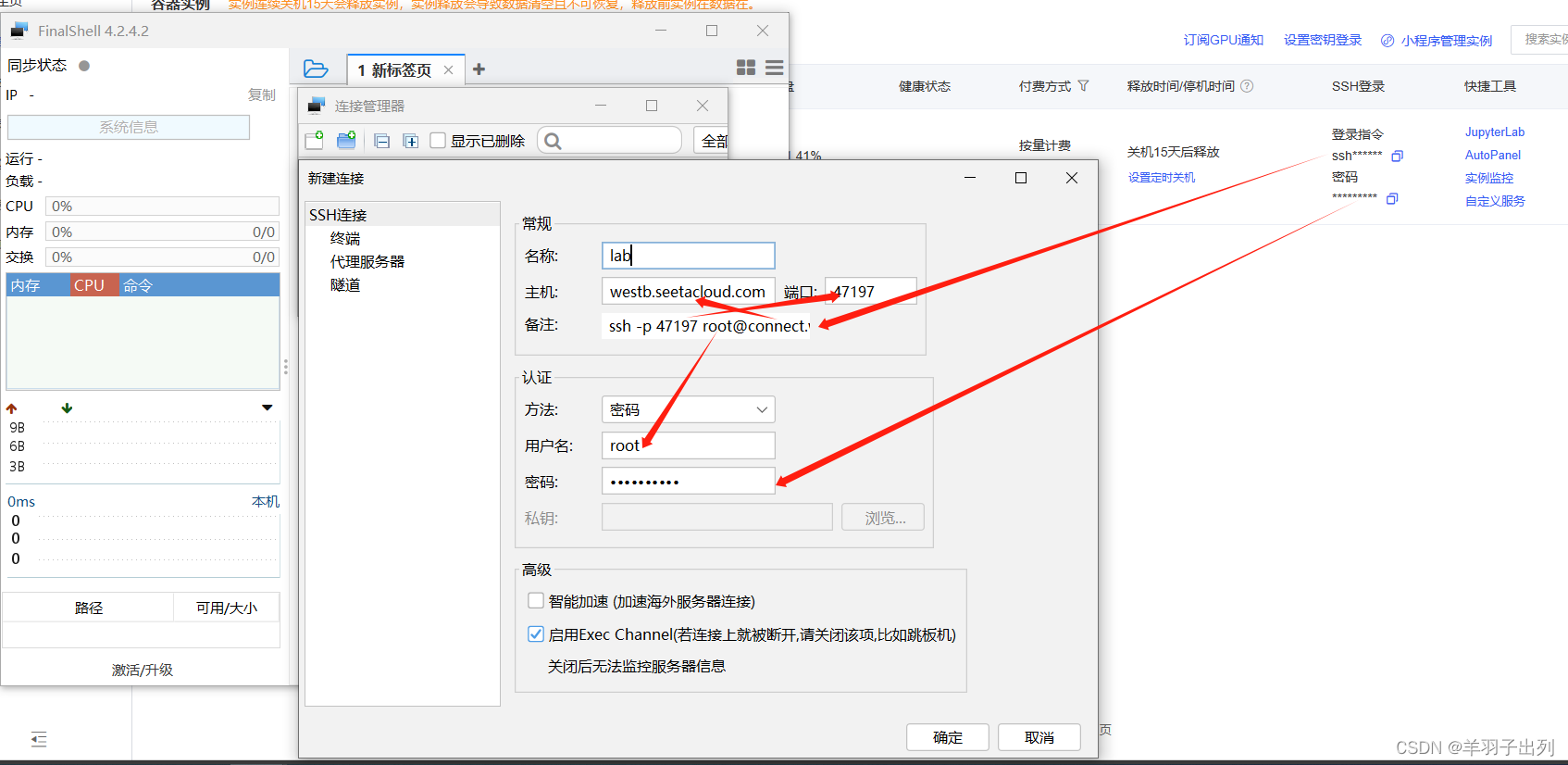Click the 路径 column header
Screen dimensions: 1568x765
[89, 608]
